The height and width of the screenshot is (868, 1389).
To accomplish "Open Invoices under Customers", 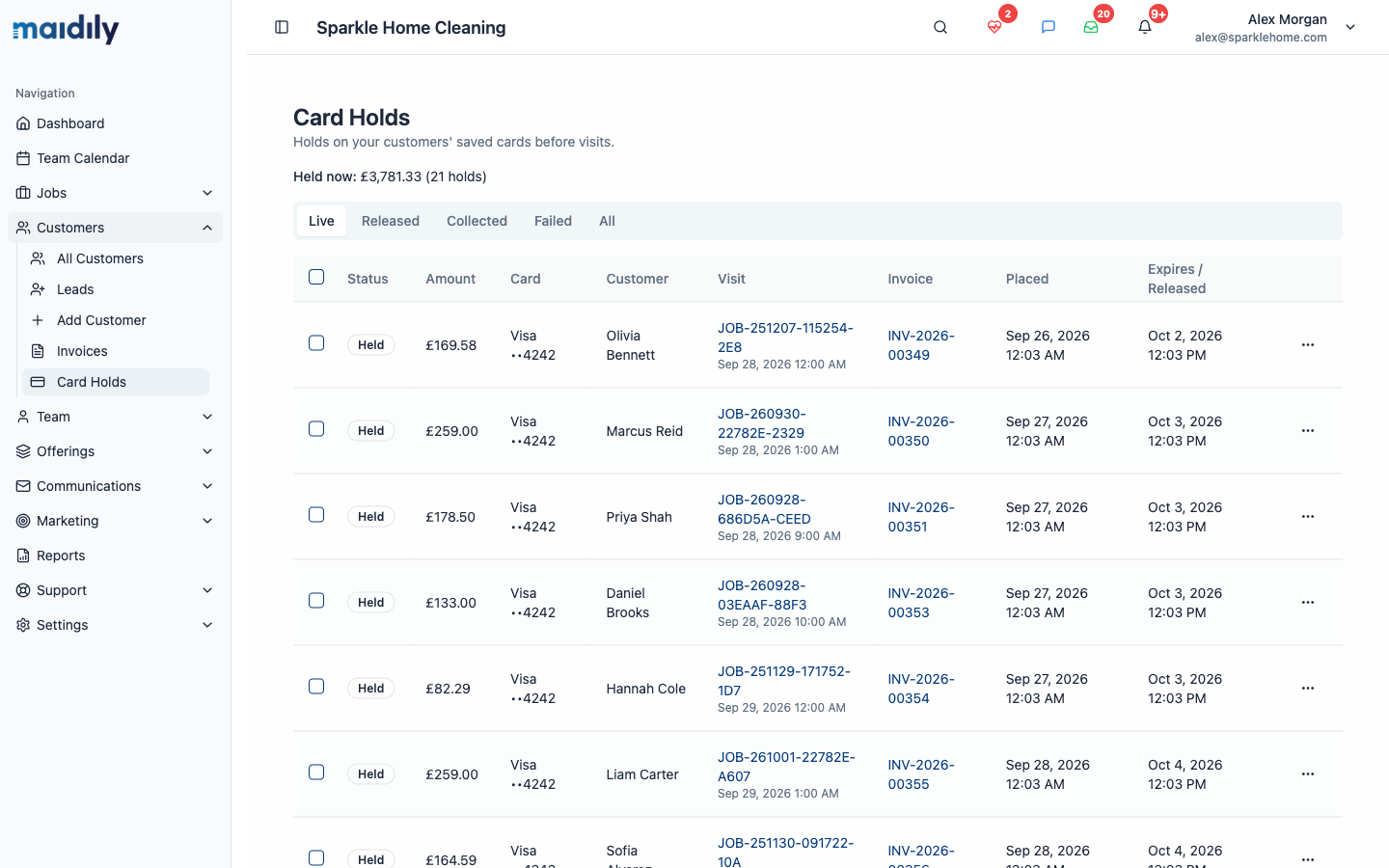I will tap(116, 351).
